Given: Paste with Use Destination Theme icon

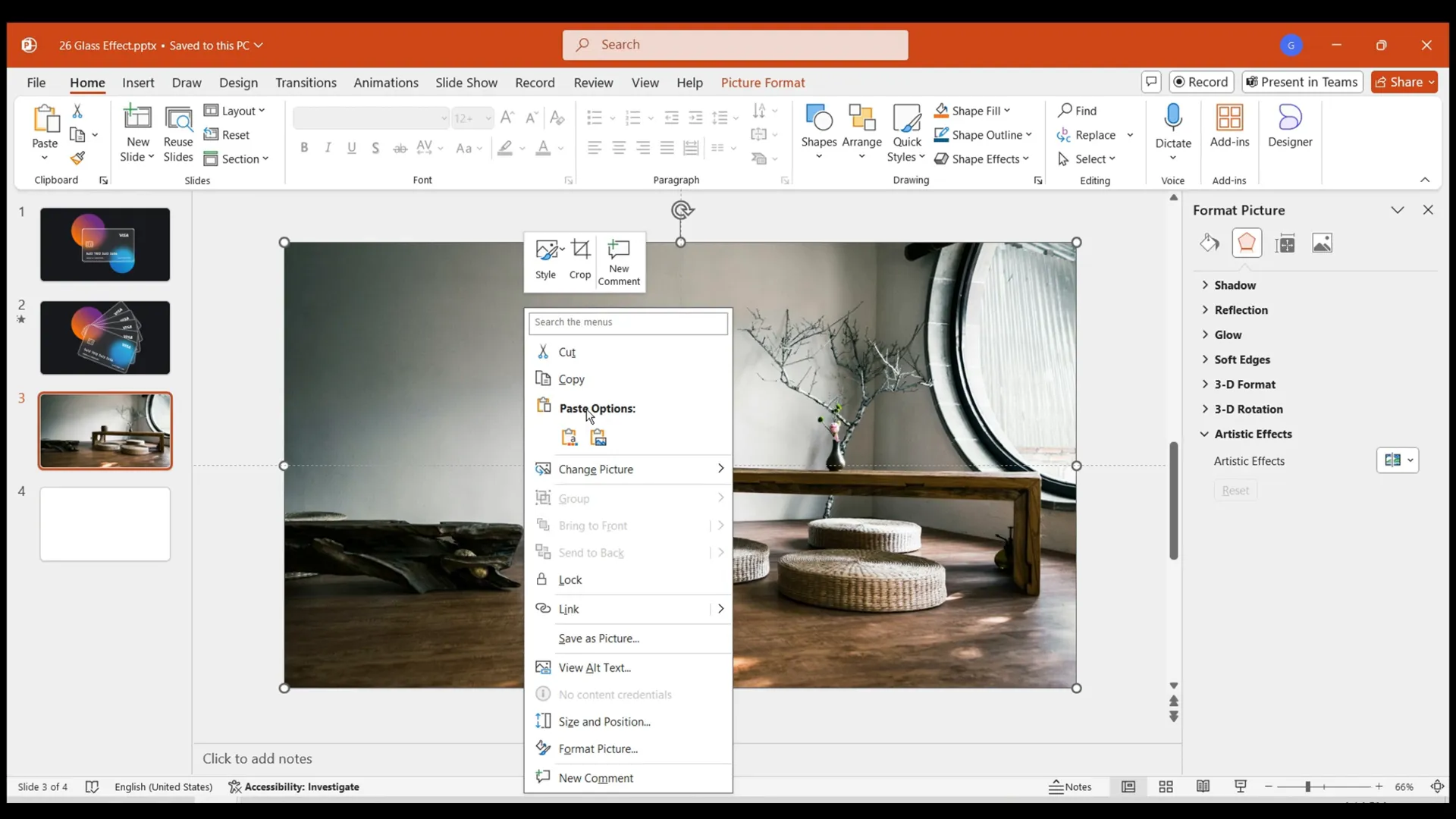Looking at the screenshot, I should point(569,438).
